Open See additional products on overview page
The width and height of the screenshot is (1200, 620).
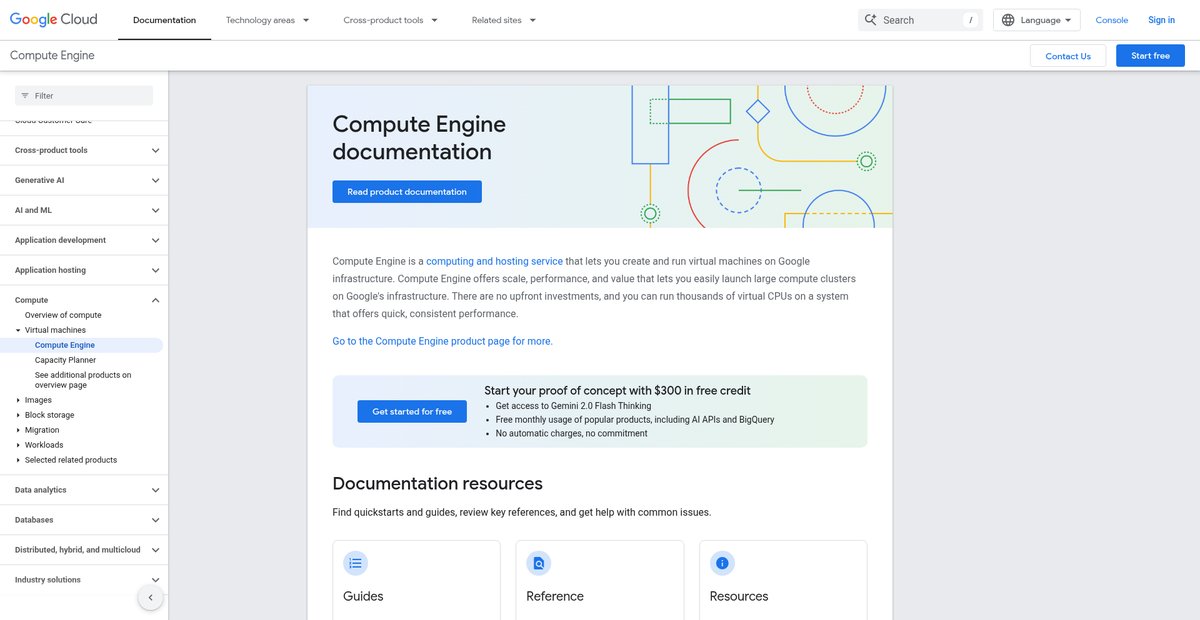point(83,380)
